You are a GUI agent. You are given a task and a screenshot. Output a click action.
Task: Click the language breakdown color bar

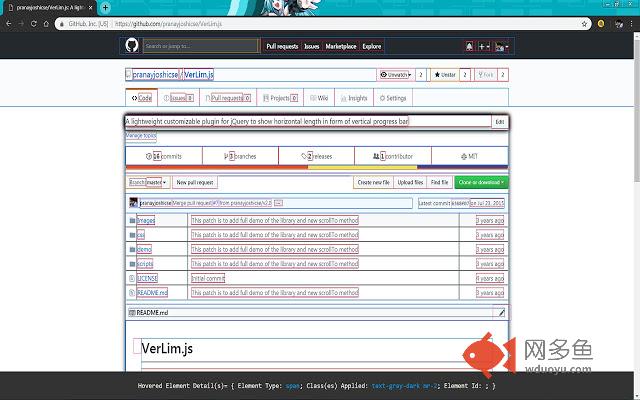point(317,167)
